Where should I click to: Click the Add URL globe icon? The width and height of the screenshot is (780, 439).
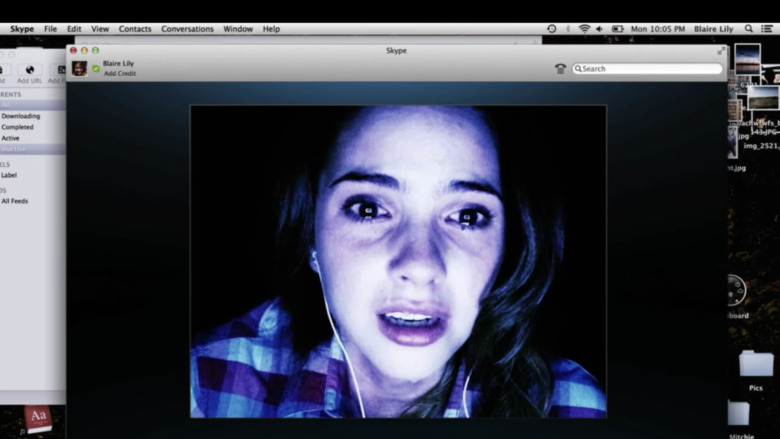(30, 70)
